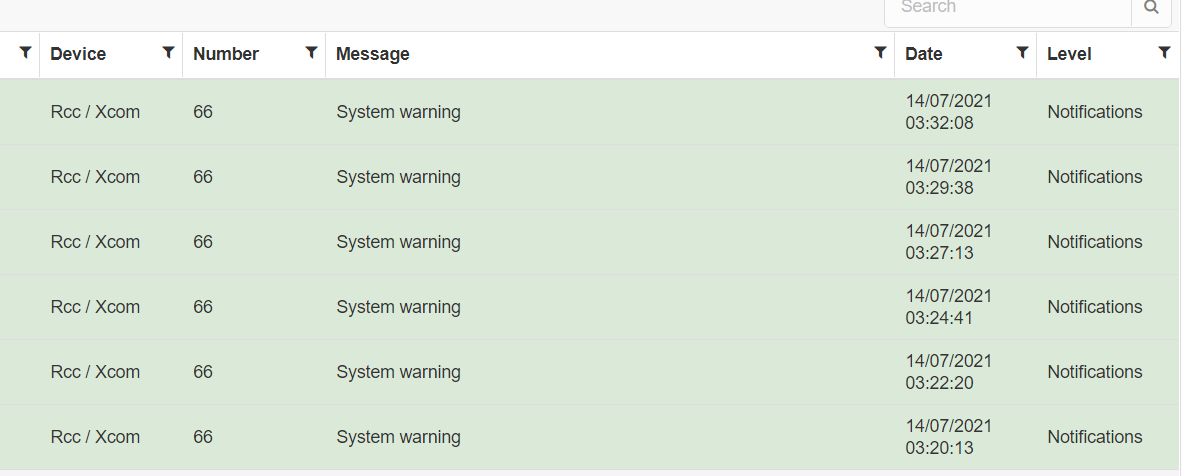
Task: Open the Date column filter icon
Action: [x=1022, y=52]
